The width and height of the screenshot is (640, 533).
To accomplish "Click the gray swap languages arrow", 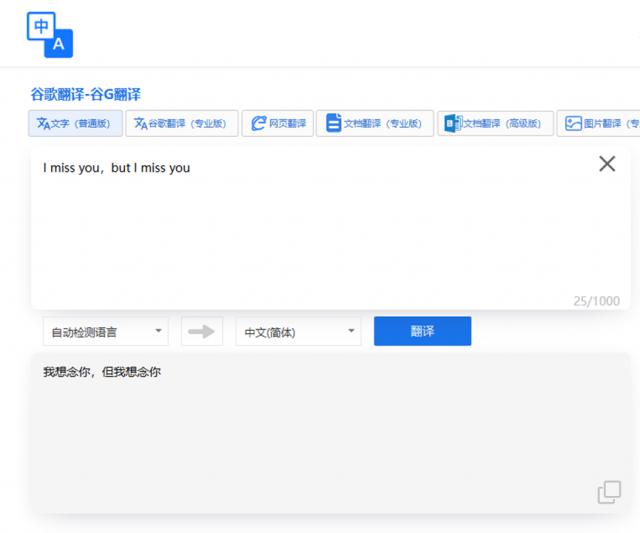I will pos(202,332).
